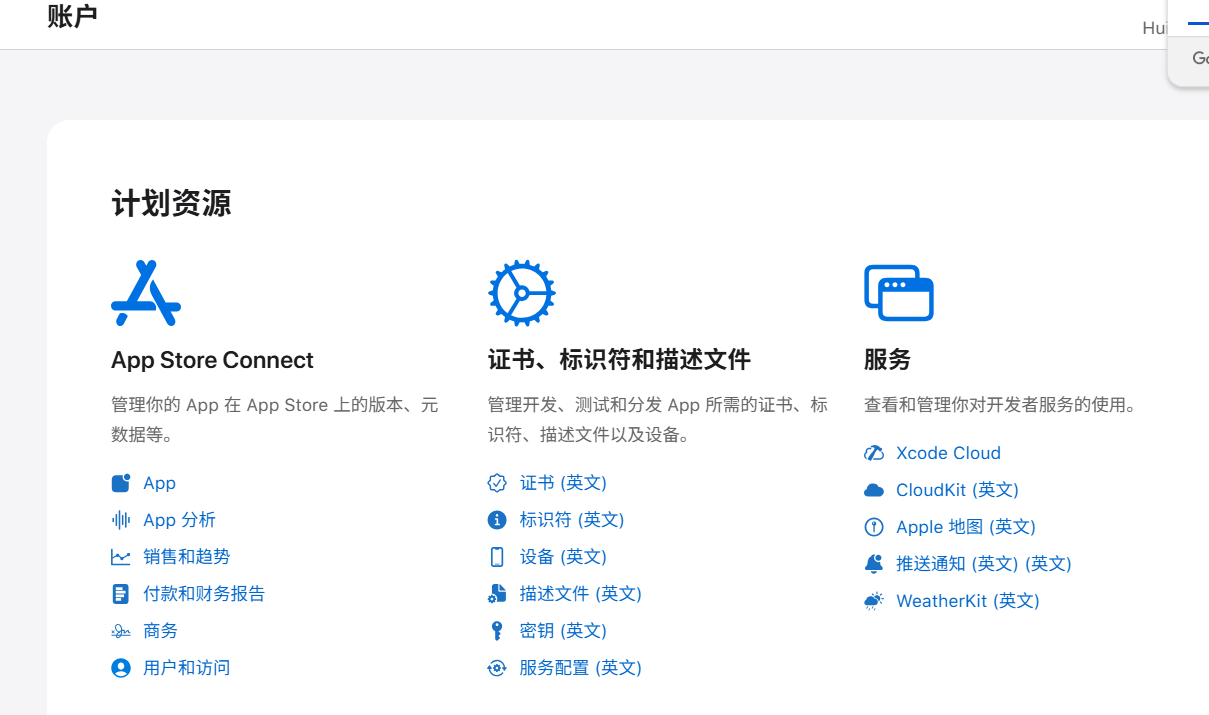1209x715 pixels.
Task: Click the App Store Connect description text
Action: point(275,420)
